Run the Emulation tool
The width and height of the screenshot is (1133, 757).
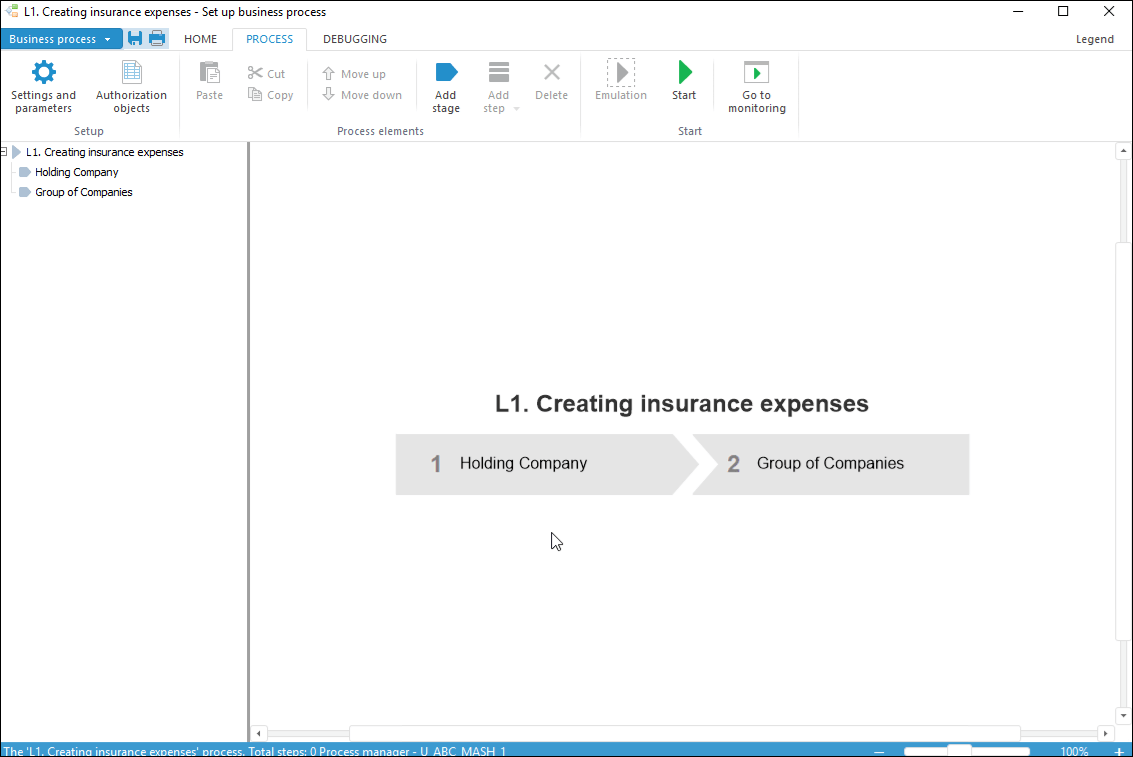(621, 73)
